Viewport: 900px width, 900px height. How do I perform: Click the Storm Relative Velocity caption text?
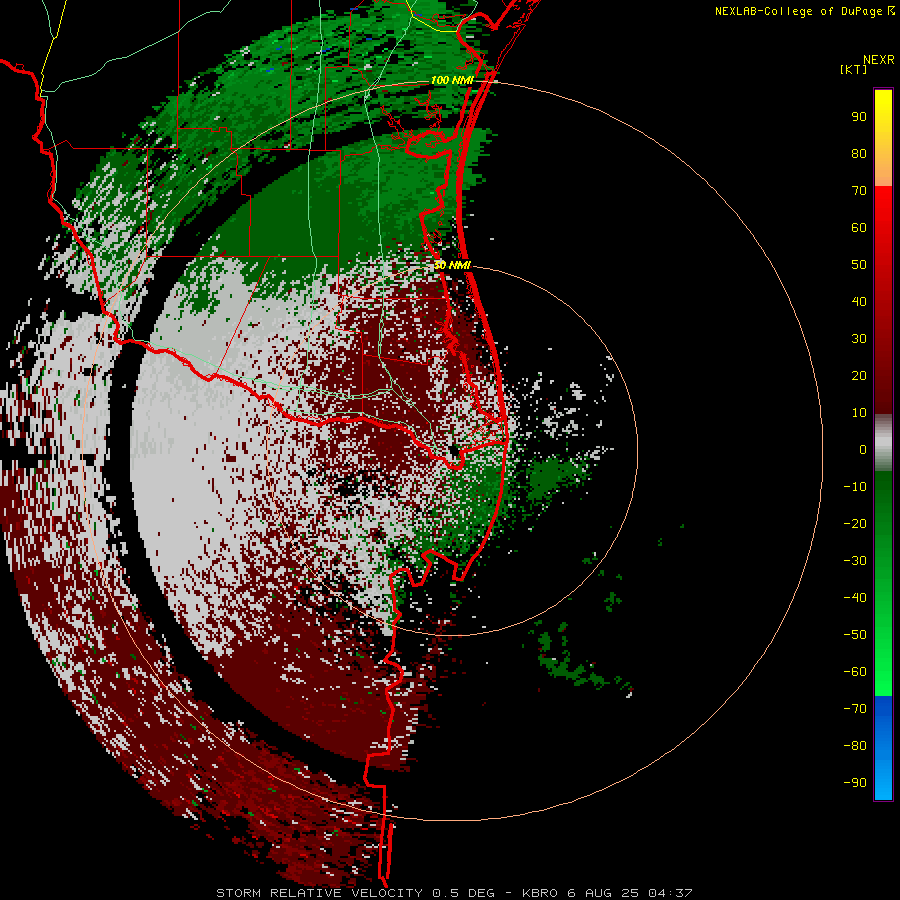(455, 893)
